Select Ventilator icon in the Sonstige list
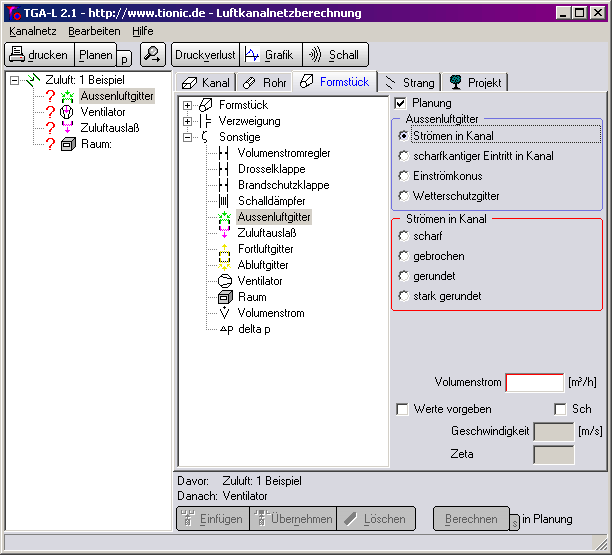612x555 pixels. [x=224, y=281]
